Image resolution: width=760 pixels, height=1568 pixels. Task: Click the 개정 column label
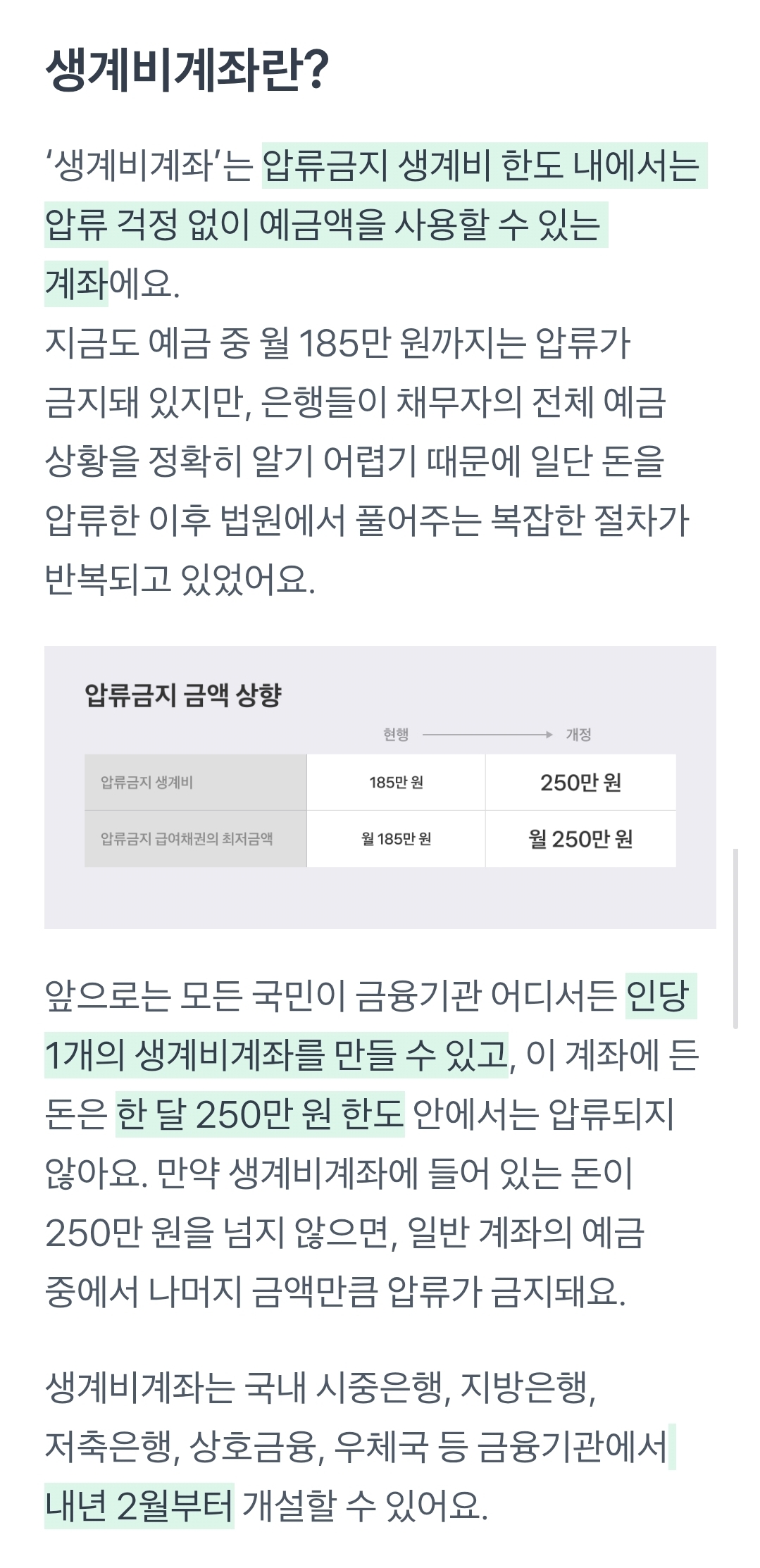tap(578, 735)
